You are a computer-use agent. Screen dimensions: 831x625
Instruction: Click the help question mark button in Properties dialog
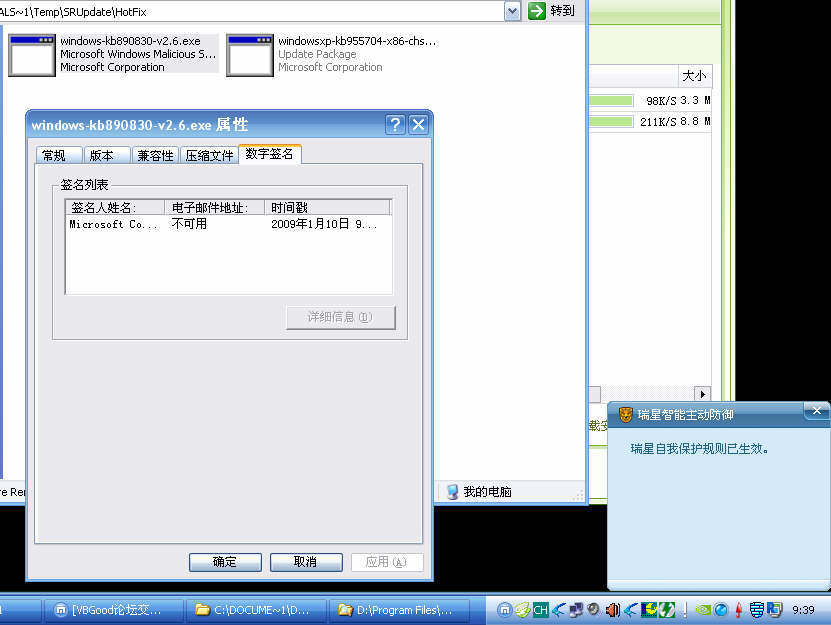pos(395,125)
